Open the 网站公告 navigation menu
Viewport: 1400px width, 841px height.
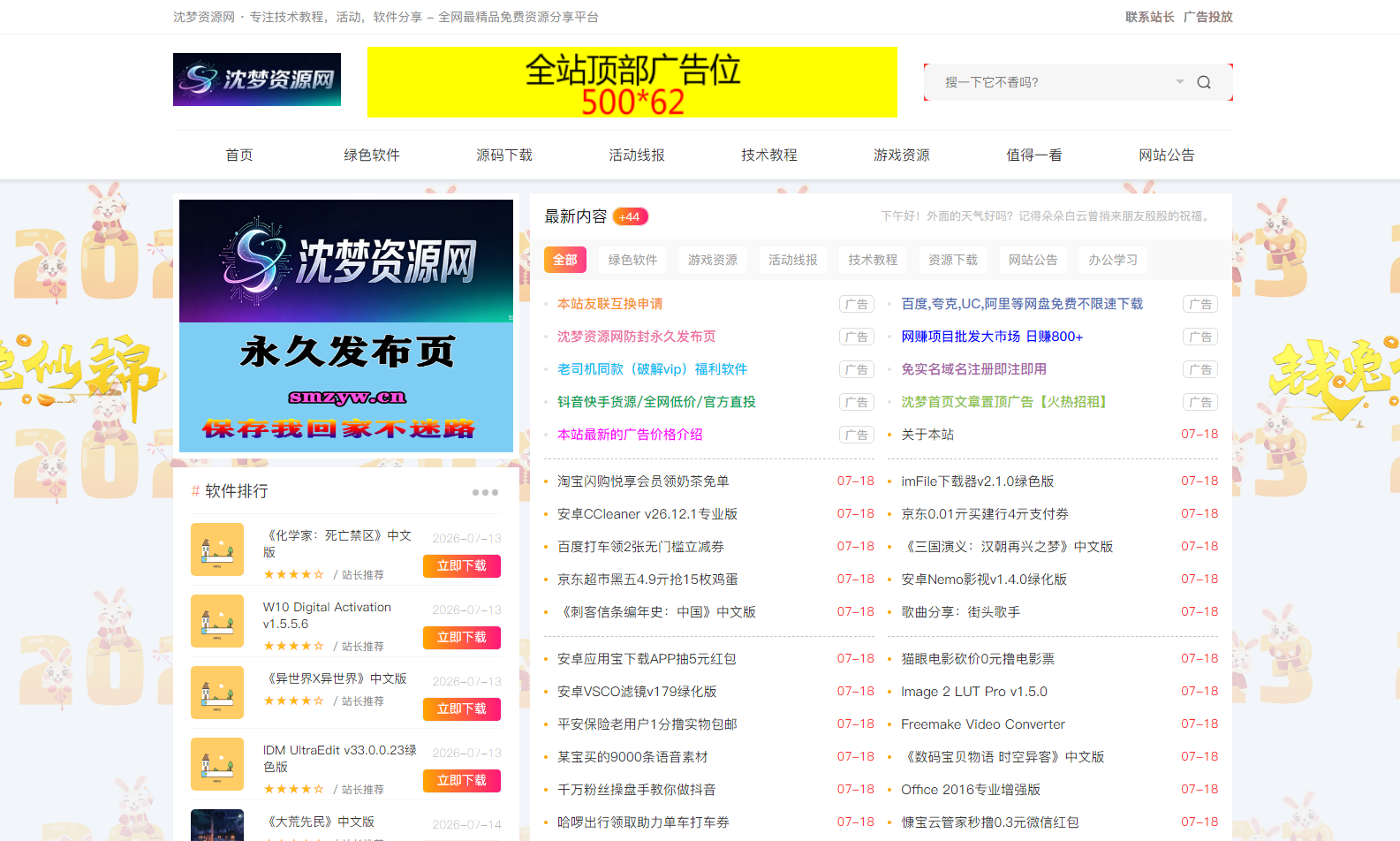(1167, 155)
